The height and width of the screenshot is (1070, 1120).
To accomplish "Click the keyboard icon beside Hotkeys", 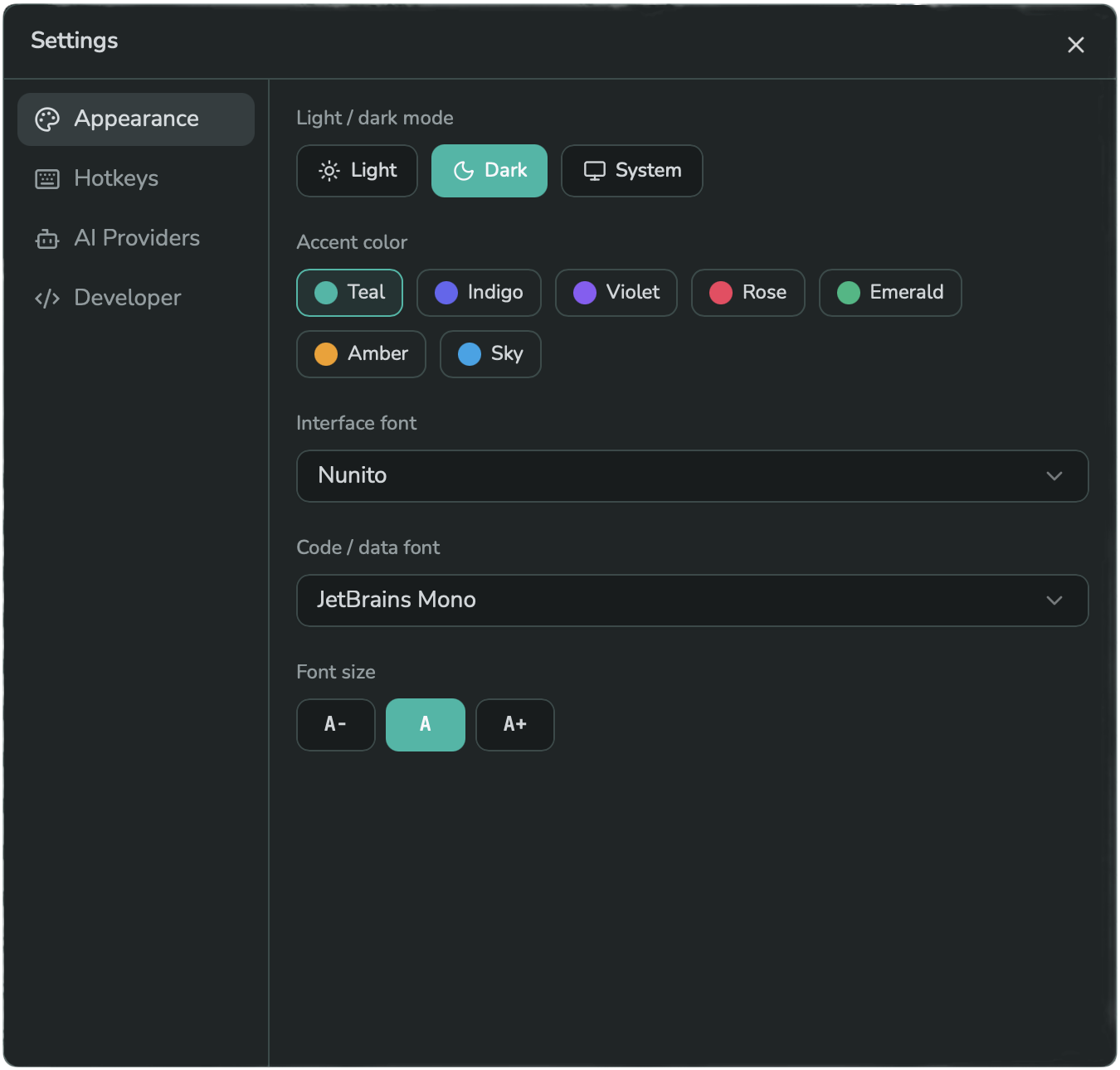I will point(47,179).
